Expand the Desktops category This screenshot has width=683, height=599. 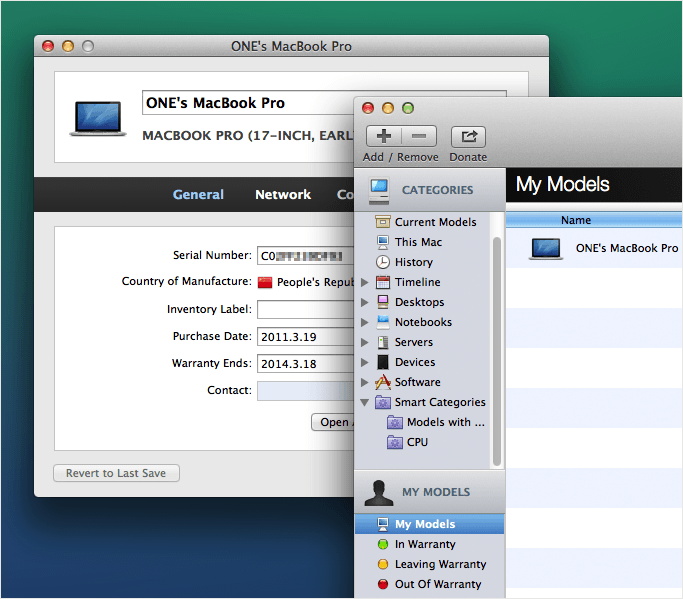point(365,302)
